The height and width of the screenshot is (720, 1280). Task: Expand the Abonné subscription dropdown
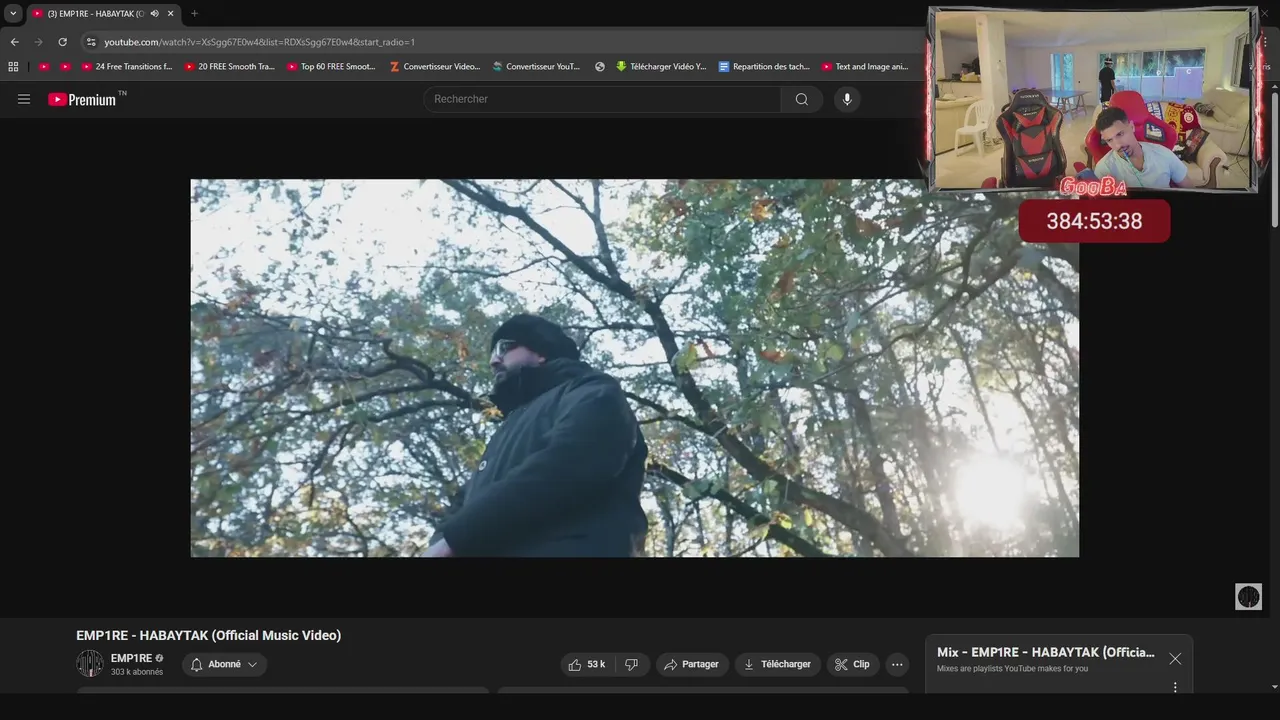click(x=224, y=664)
